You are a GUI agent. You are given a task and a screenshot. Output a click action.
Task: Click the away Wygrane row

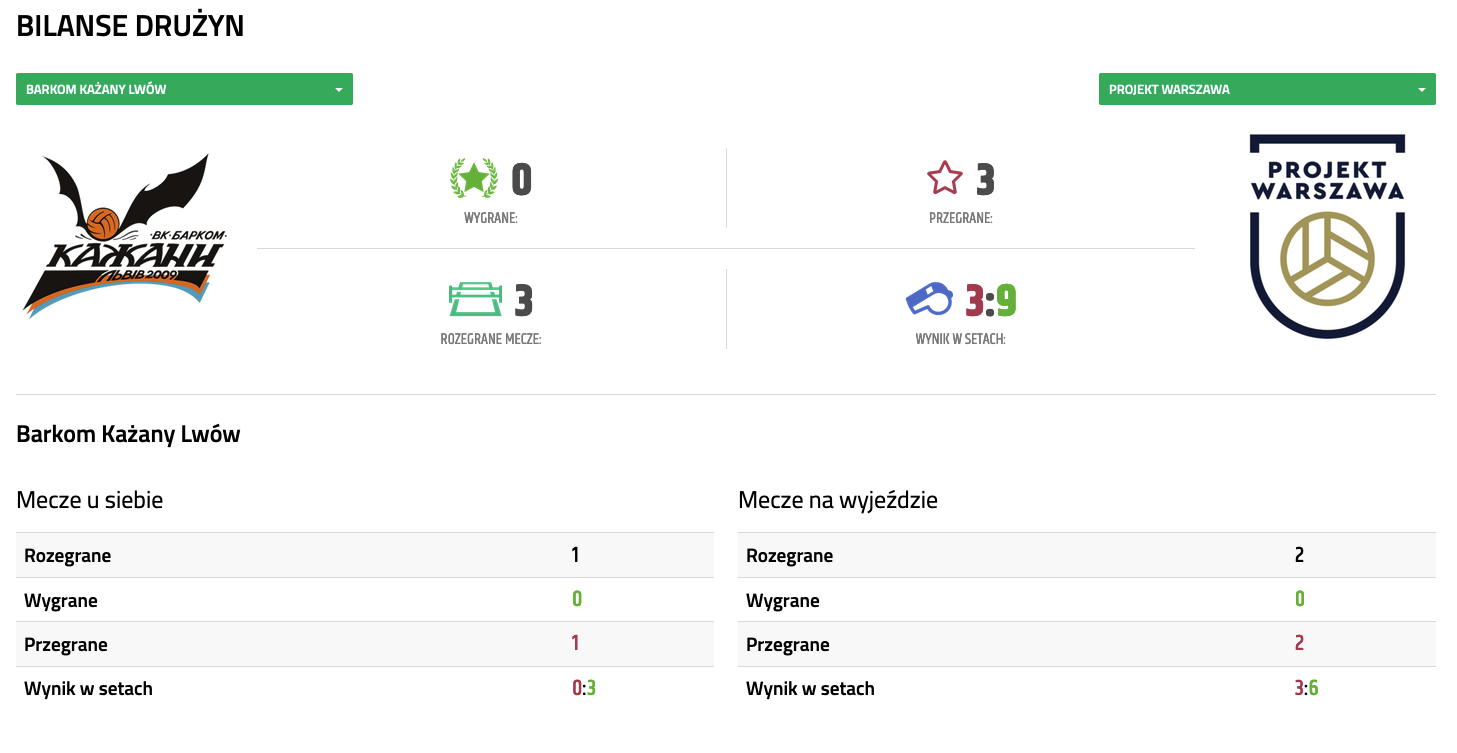click(1086, 600)
